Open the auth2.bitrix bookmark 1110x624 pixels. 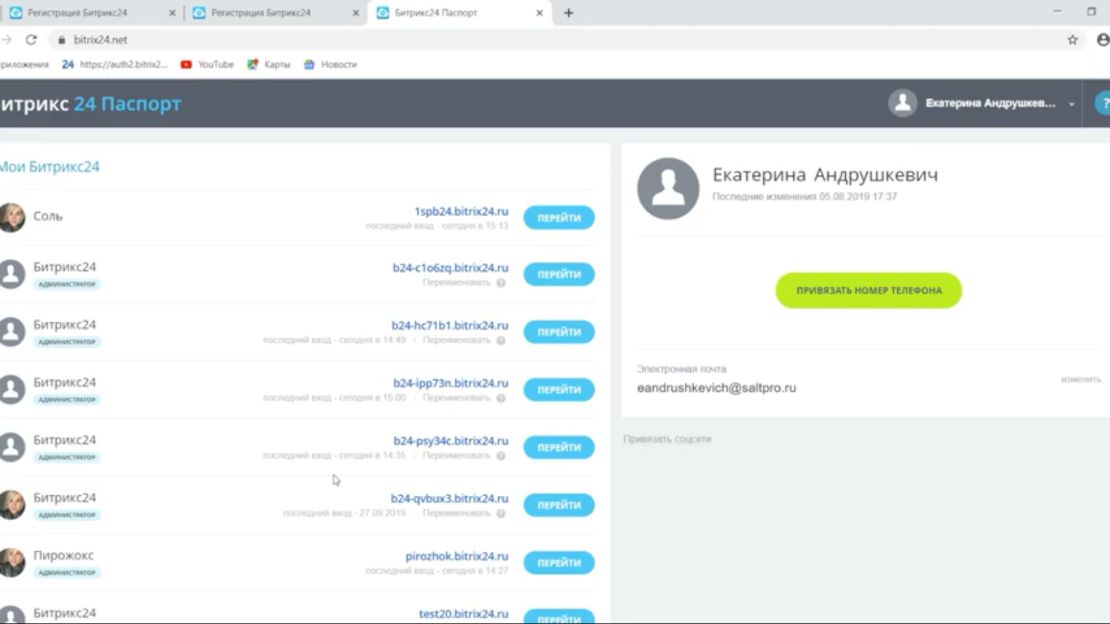pos(115,64)
